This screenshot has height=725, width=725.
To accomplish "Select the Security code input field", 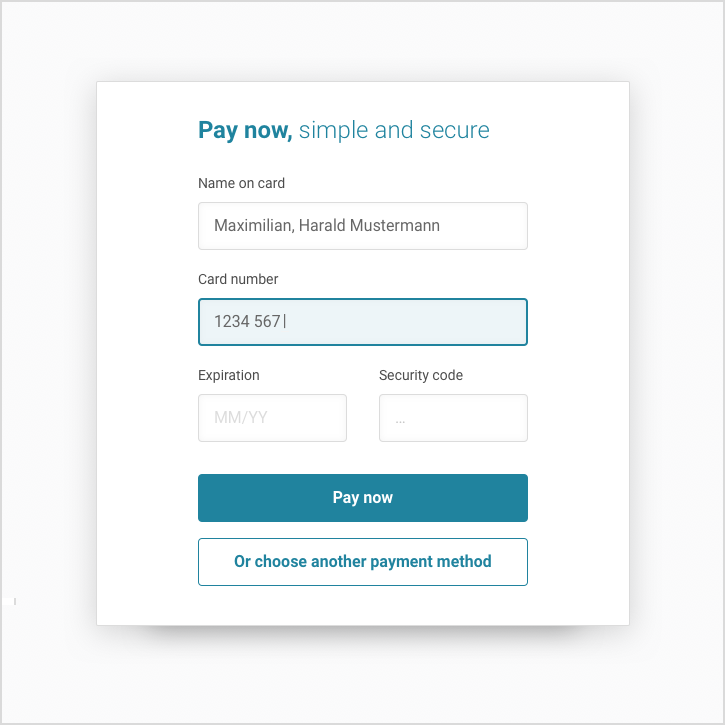I will [453, 418].
